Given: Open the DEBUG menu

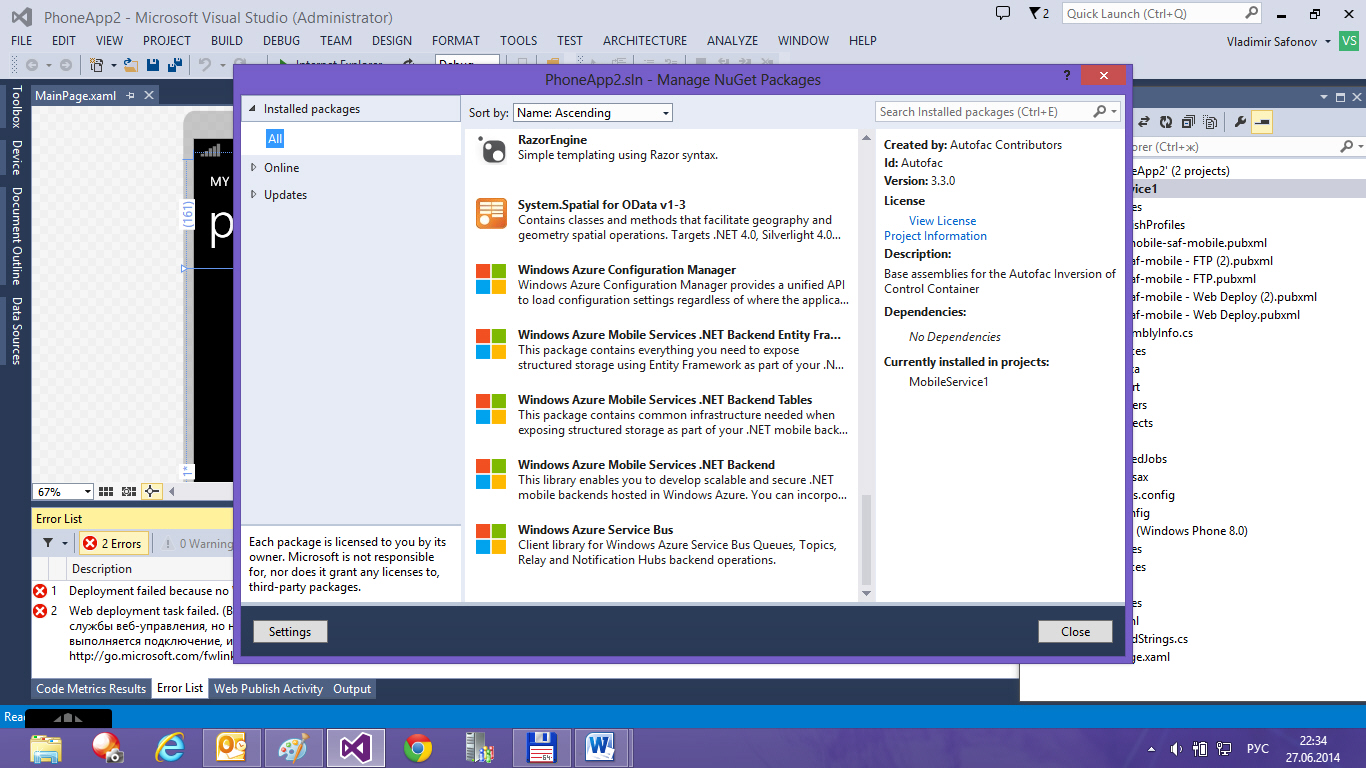Looking at the screenshot, I should tap(281, 41).
